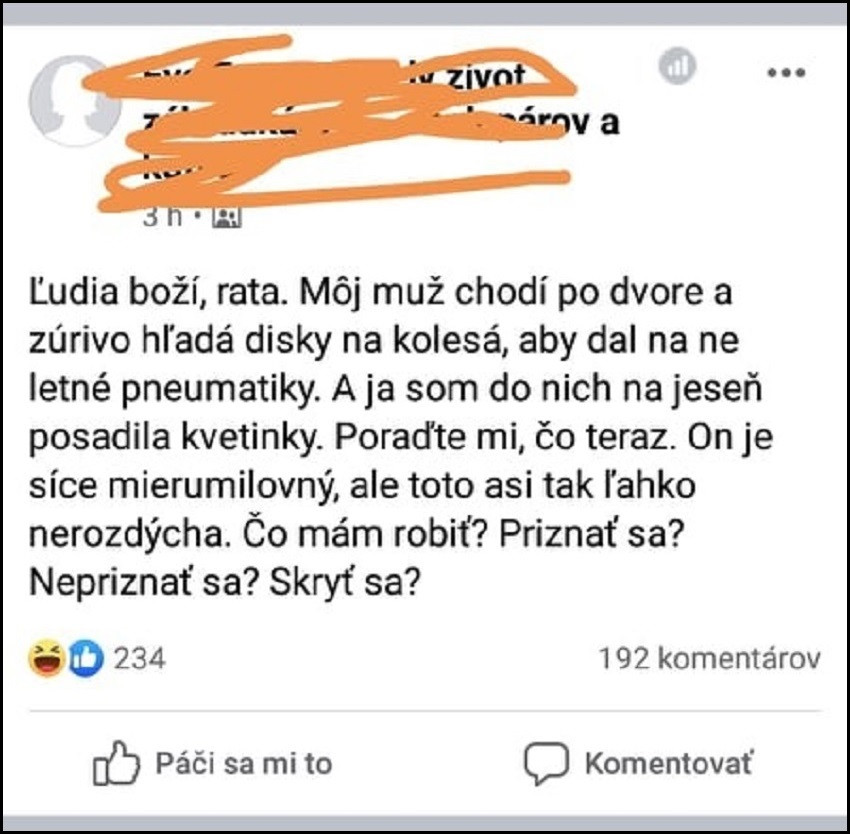850x834 pixels.
Task: Select the Komentovať button text
Action: [x=669, y=764]
